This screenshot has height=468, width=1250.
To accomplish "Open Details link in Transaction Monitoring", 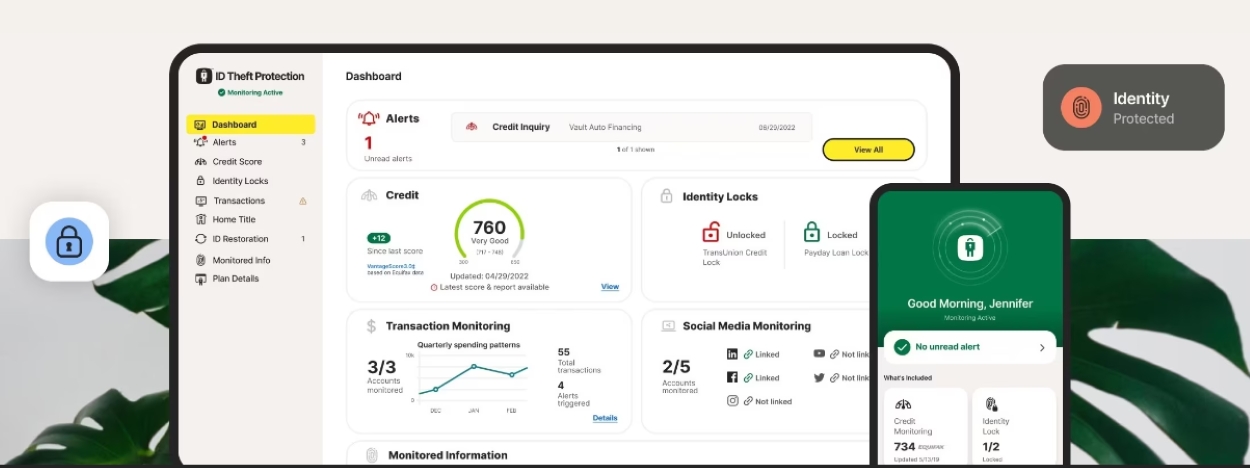I will coord(605,418).
